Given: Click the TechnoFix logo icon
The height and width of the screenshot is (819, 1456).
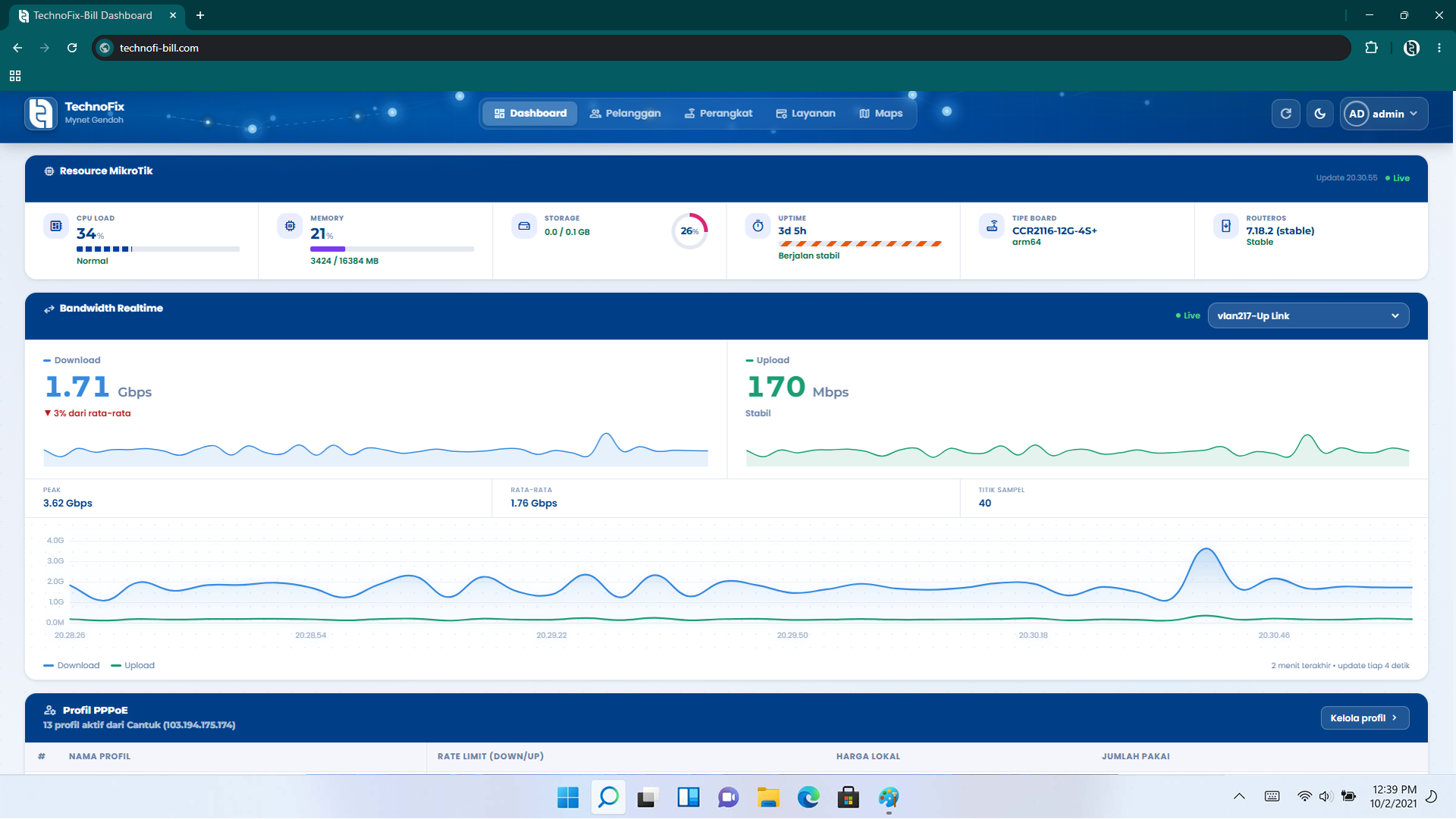Looking at the screenshot, I should tap(41, 114).
